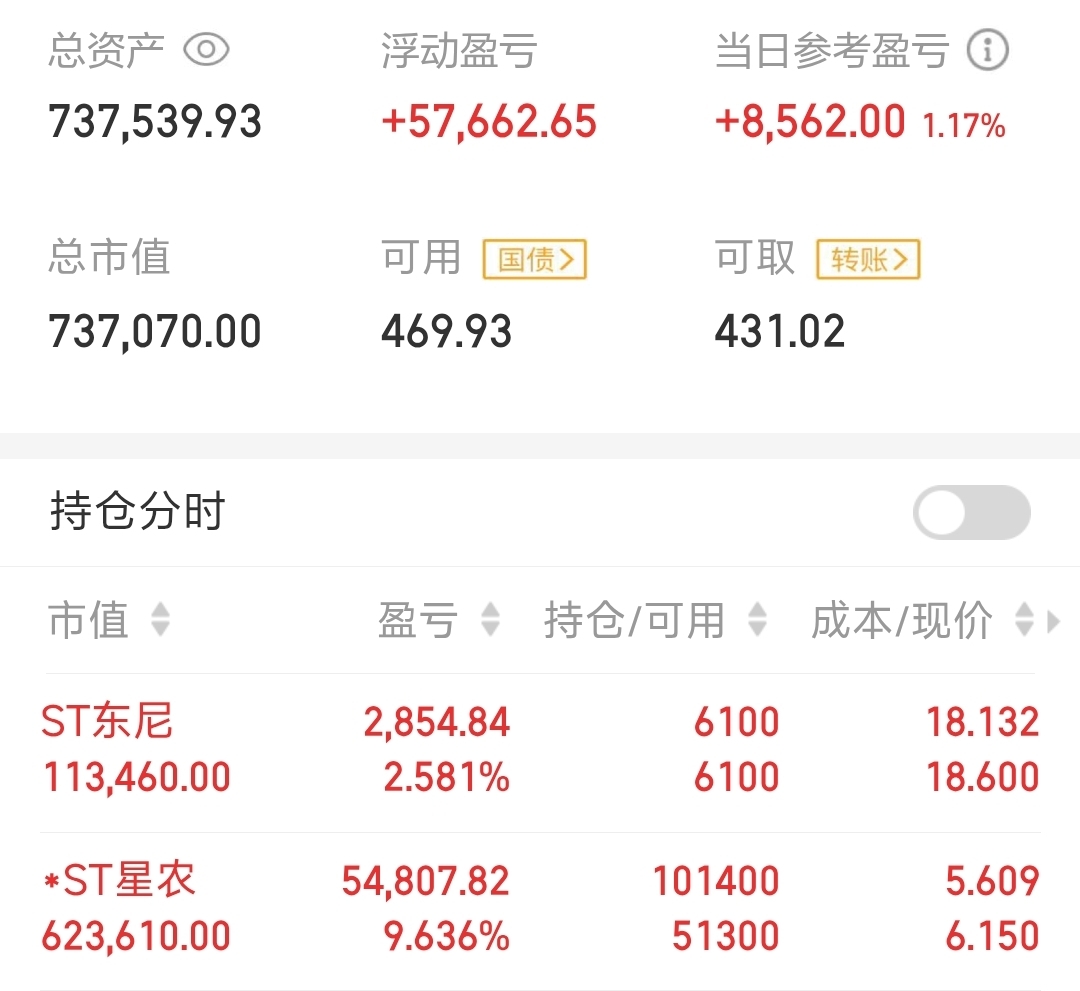This screenshot has width=1080, height=991.
Task: Sort holdings by 盈亏 column arrows
Action: point(490,619)
